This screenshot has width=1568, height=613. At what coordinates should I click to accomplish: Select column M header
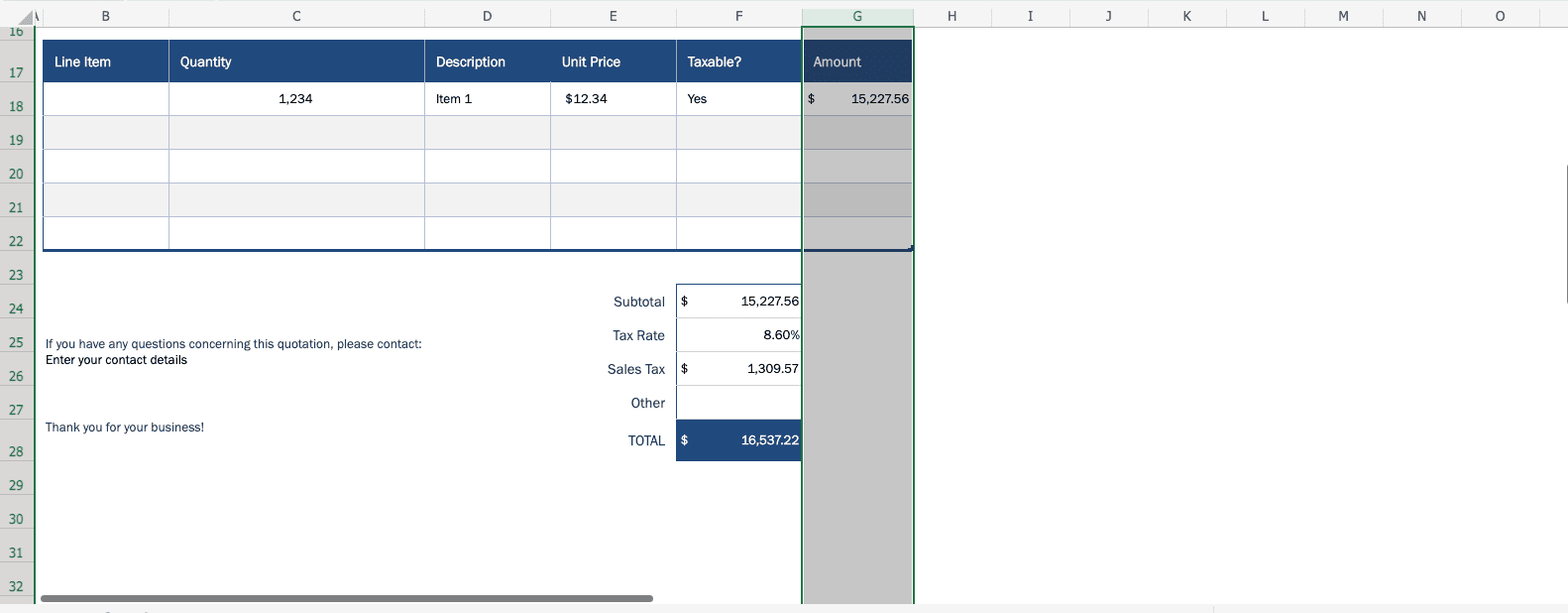point(1343,16)
